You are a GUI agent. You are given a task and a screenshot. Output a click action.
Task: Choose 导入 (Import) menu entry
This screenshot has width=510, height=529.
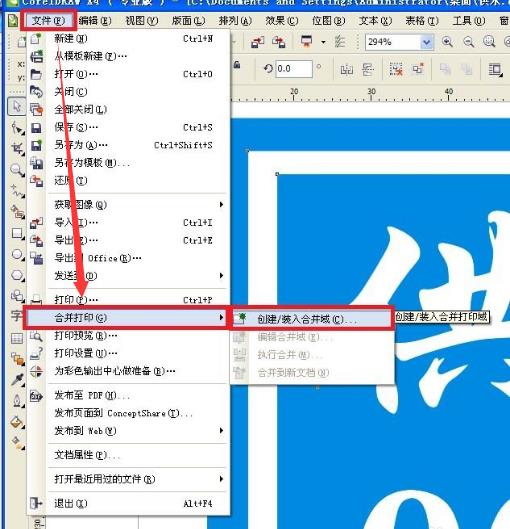[128, 222]
